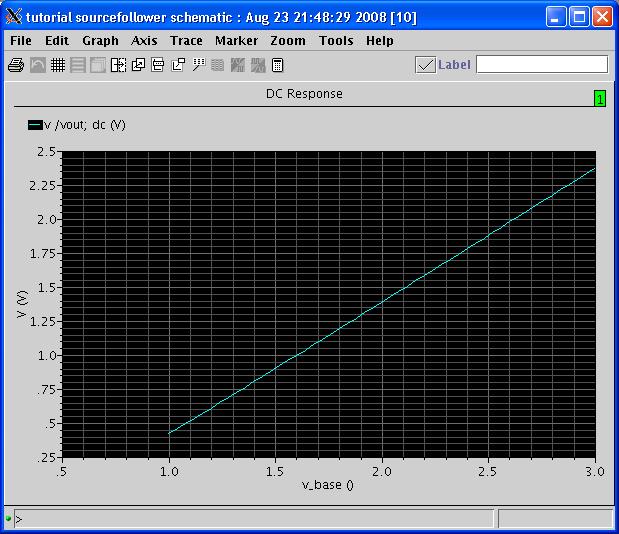Expand the Marker menu

pyautogui.click(x=236, y=41)
